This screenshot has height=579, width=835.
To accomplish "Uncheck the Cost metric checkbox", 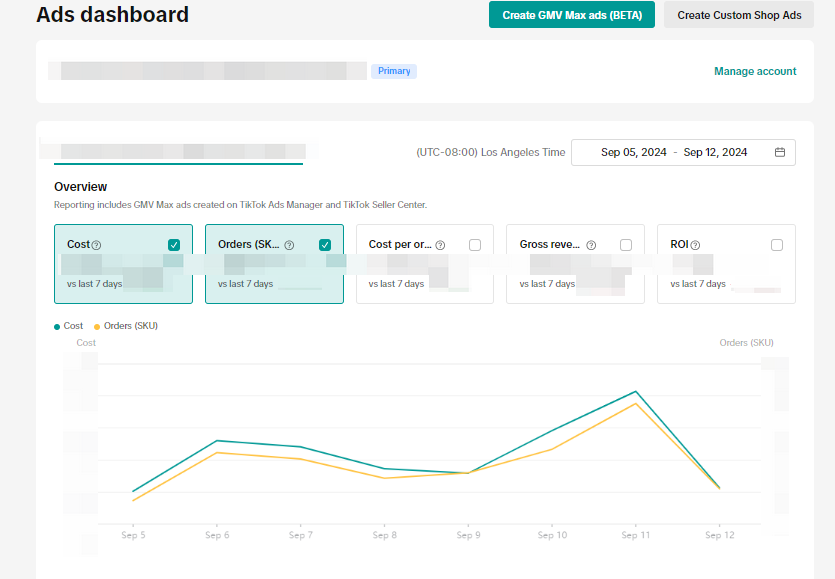I will tap(174, 245).
